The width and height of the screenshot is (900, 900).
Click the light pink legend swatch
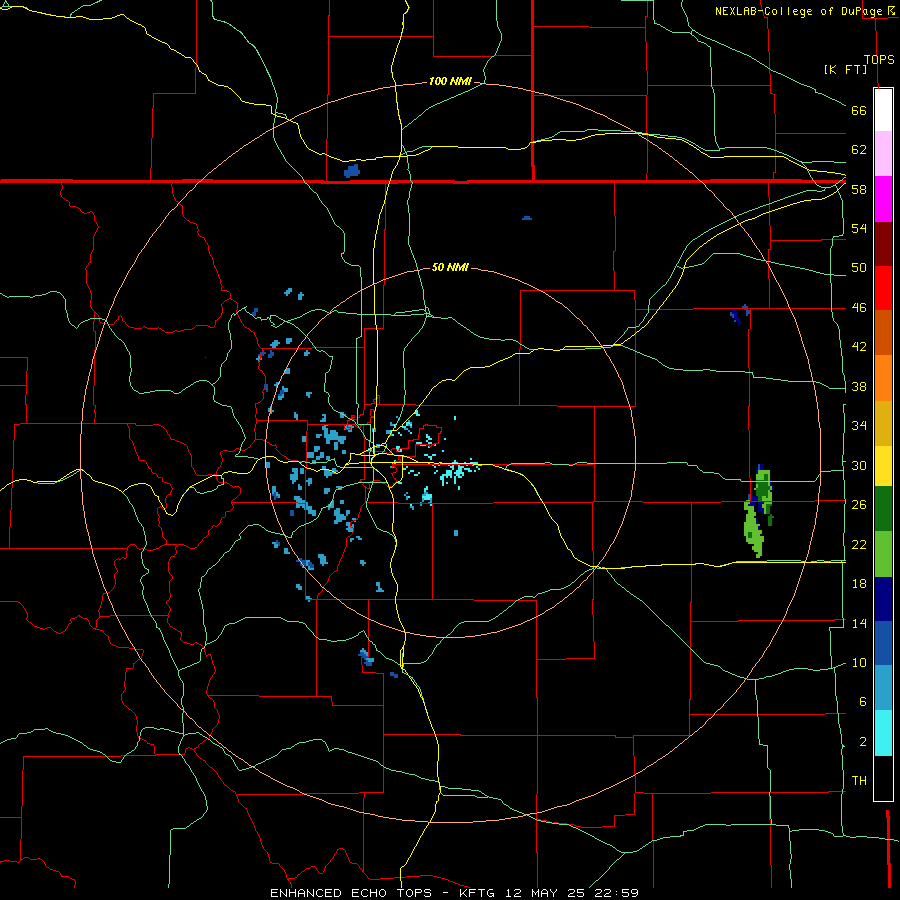(883, 154)
